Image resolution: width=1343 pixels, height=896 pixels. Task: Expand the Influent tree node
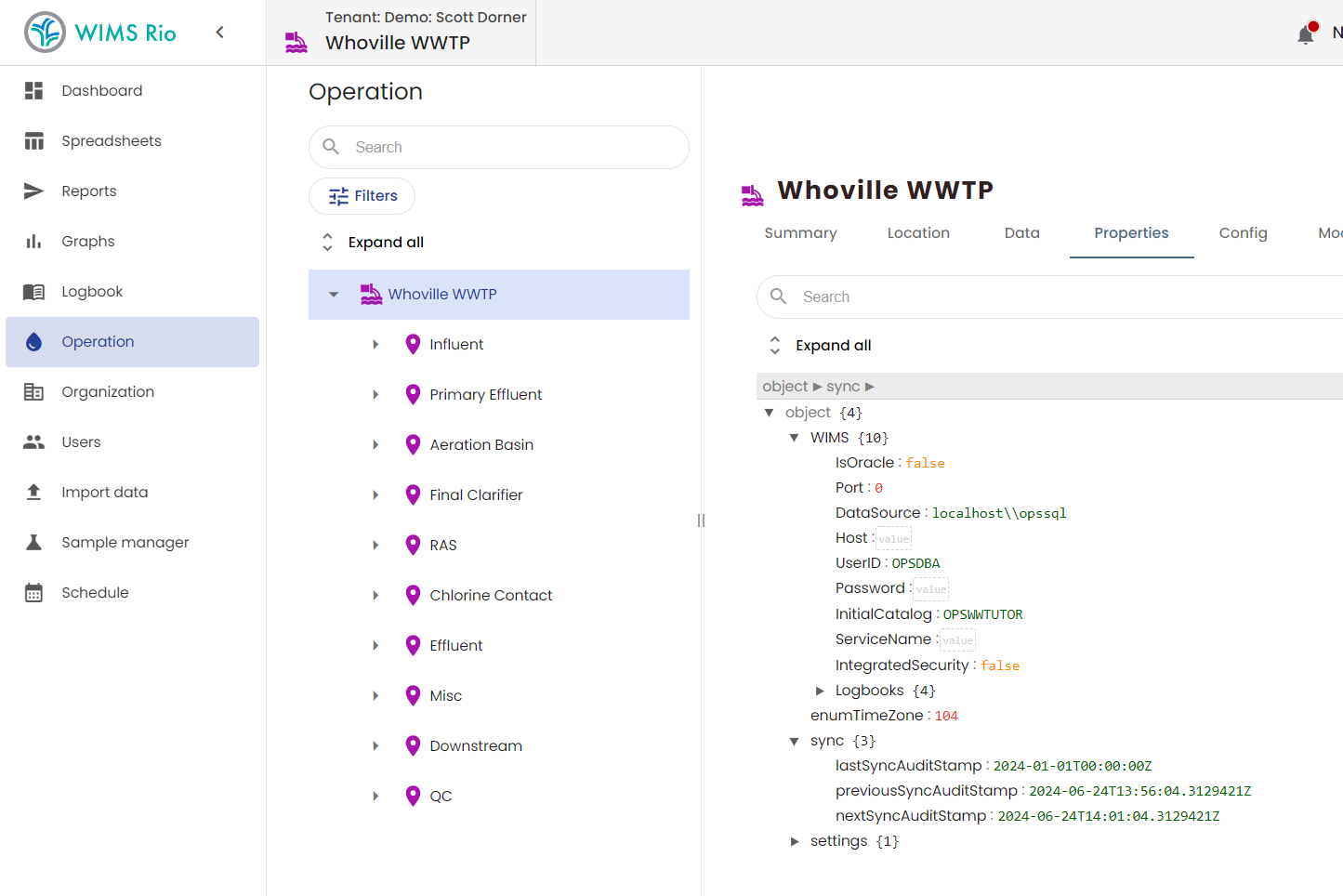pyautogui.click(x=375, y=345)
